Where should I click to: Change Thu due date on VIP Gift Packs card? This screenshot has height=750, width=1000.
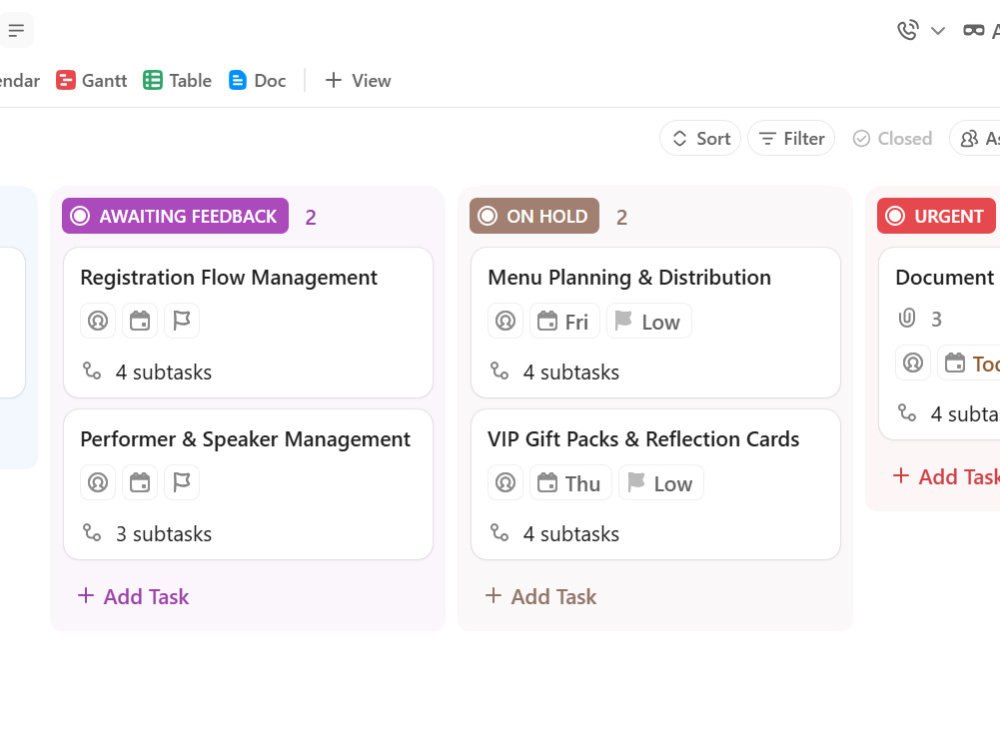(570, 483)
